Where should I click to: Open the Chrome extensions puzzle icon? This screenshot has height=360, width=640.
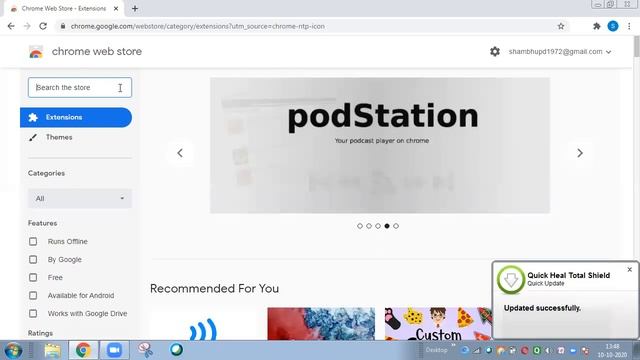point(596,26)
